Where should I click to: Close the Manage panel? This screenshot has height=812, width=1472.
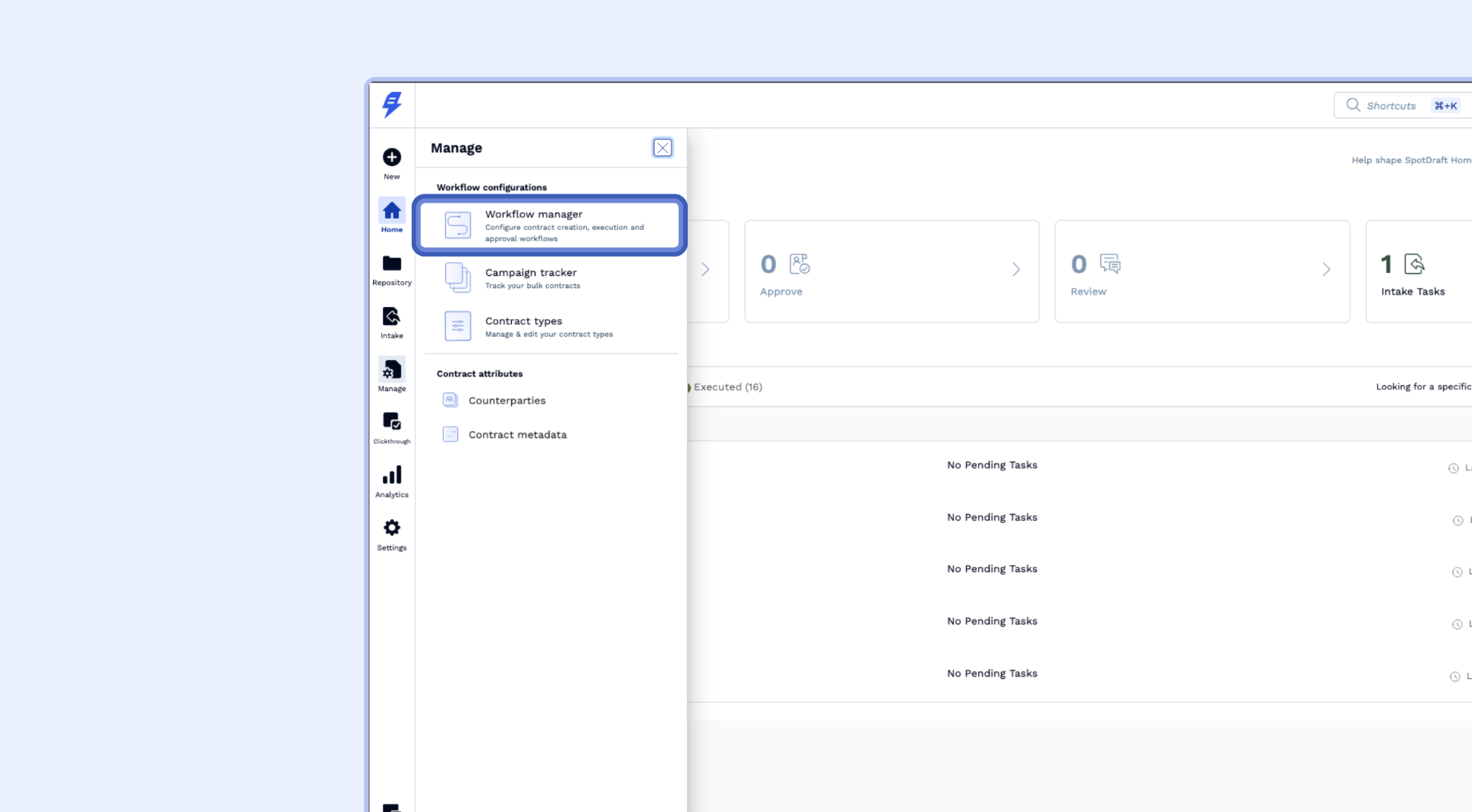(662, 148)
